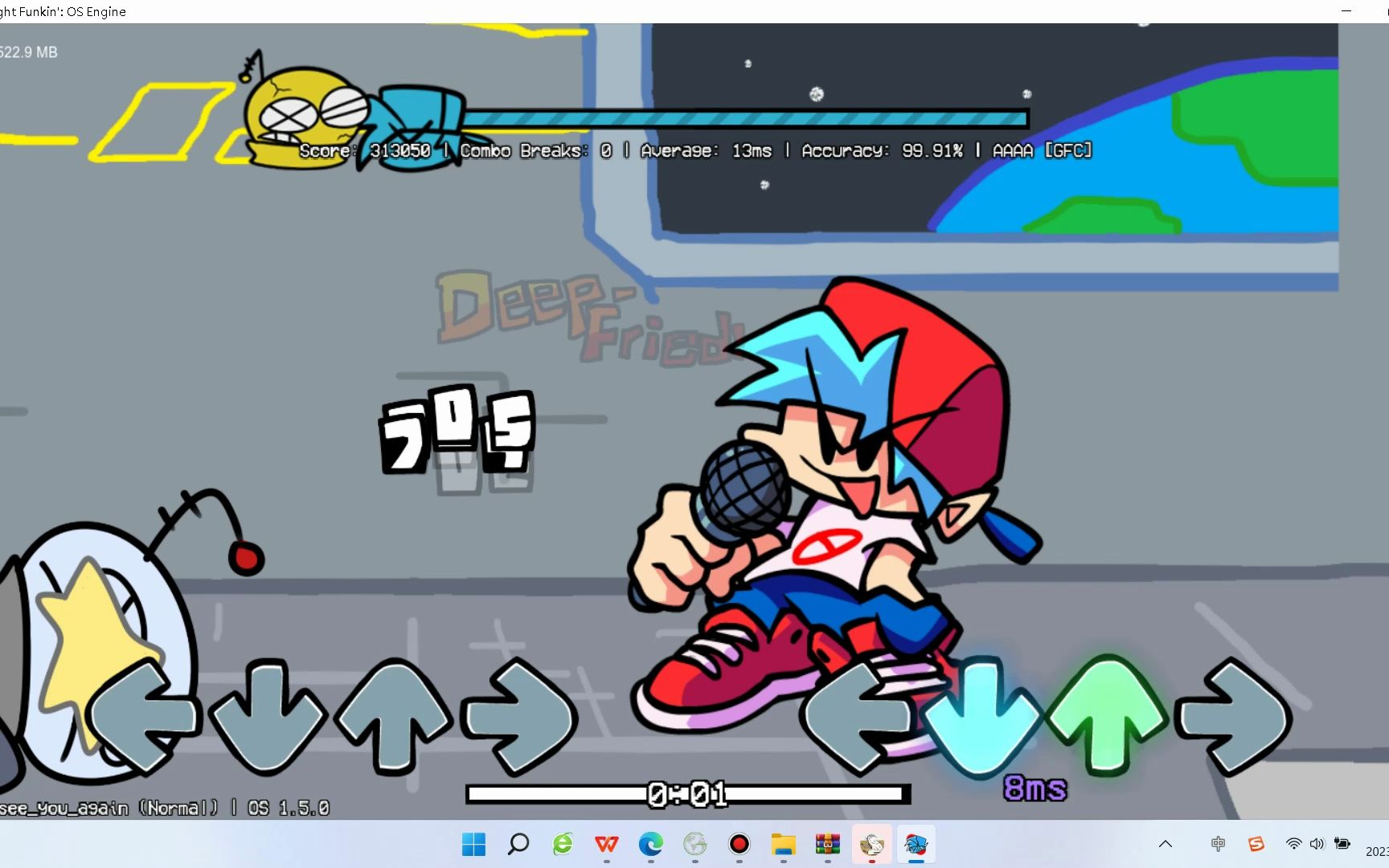Open File Explorer from the taskbar
The width and height of the screenshot is (1389, 868).
click(784, 844)
